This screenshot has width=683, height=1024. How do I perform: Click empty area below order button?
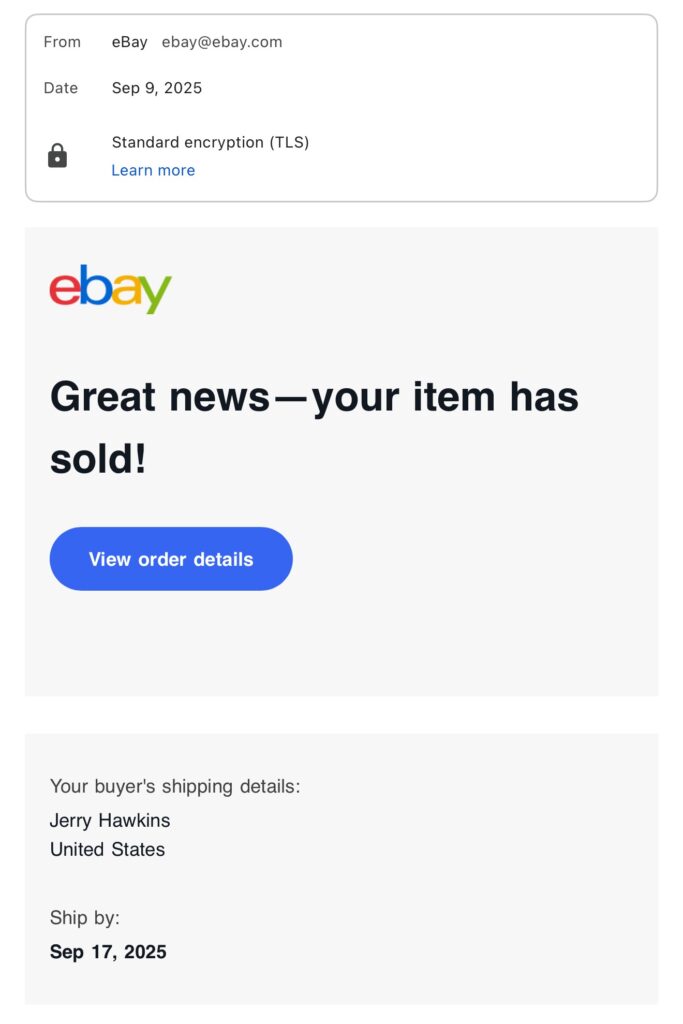coord(342,643)
